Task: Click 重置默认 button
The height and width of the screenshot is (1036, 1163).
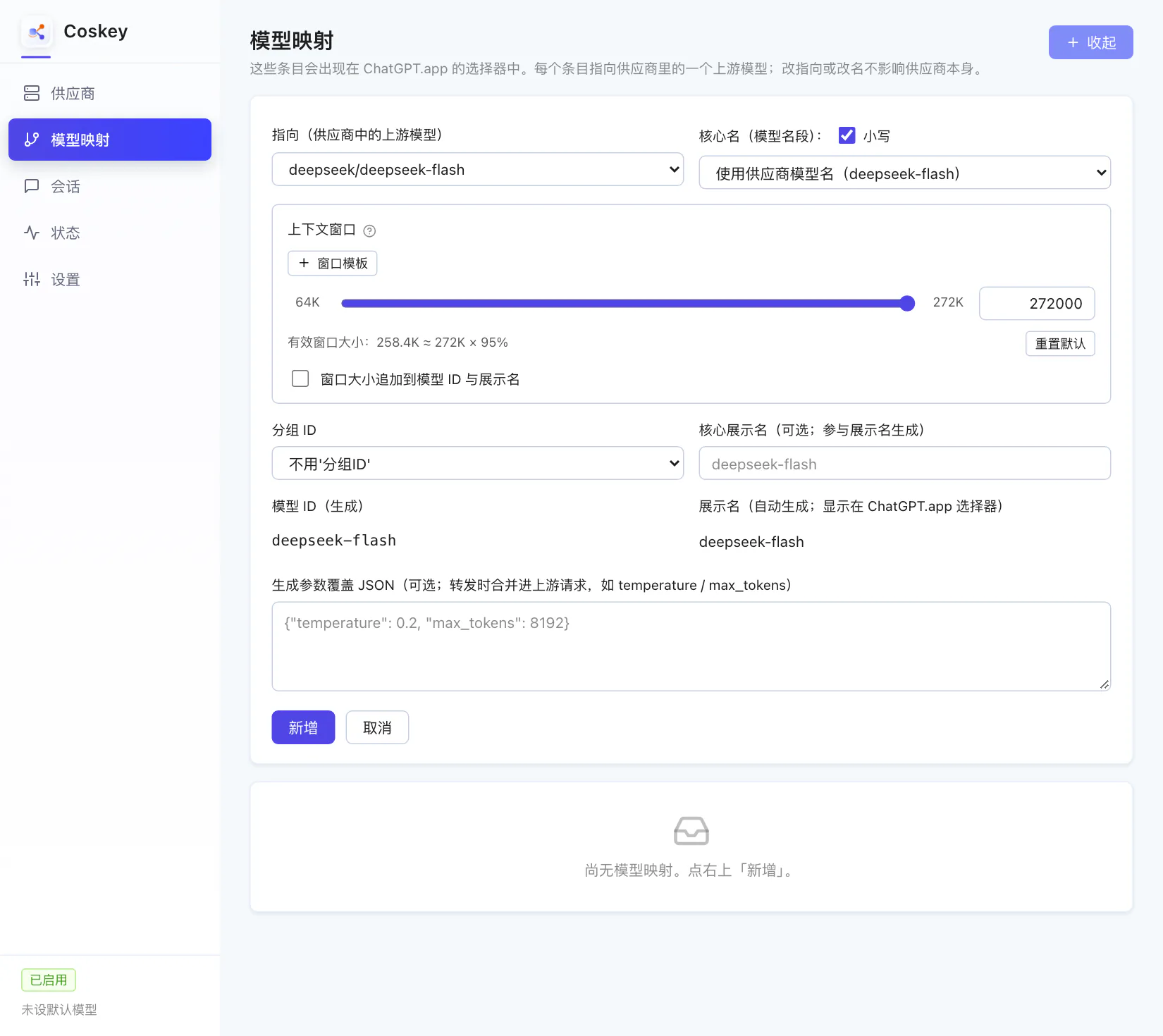Action: pos(1060,343)
